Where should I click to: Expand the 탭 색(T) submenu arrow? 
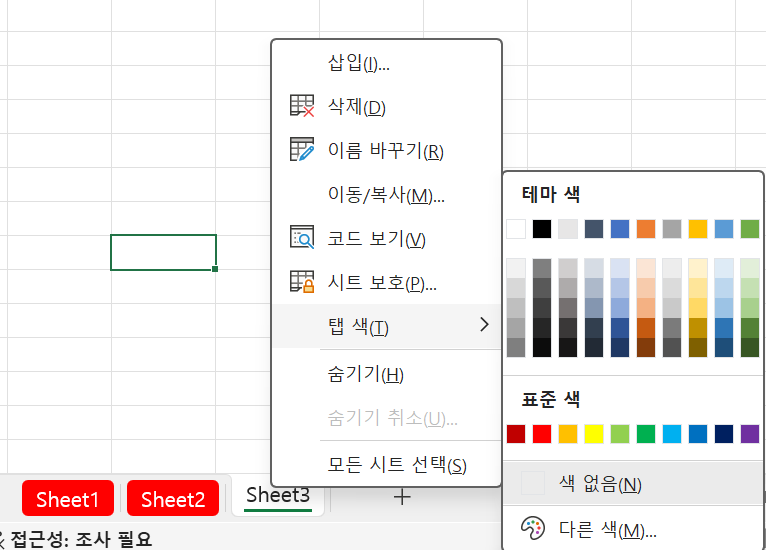484,324
